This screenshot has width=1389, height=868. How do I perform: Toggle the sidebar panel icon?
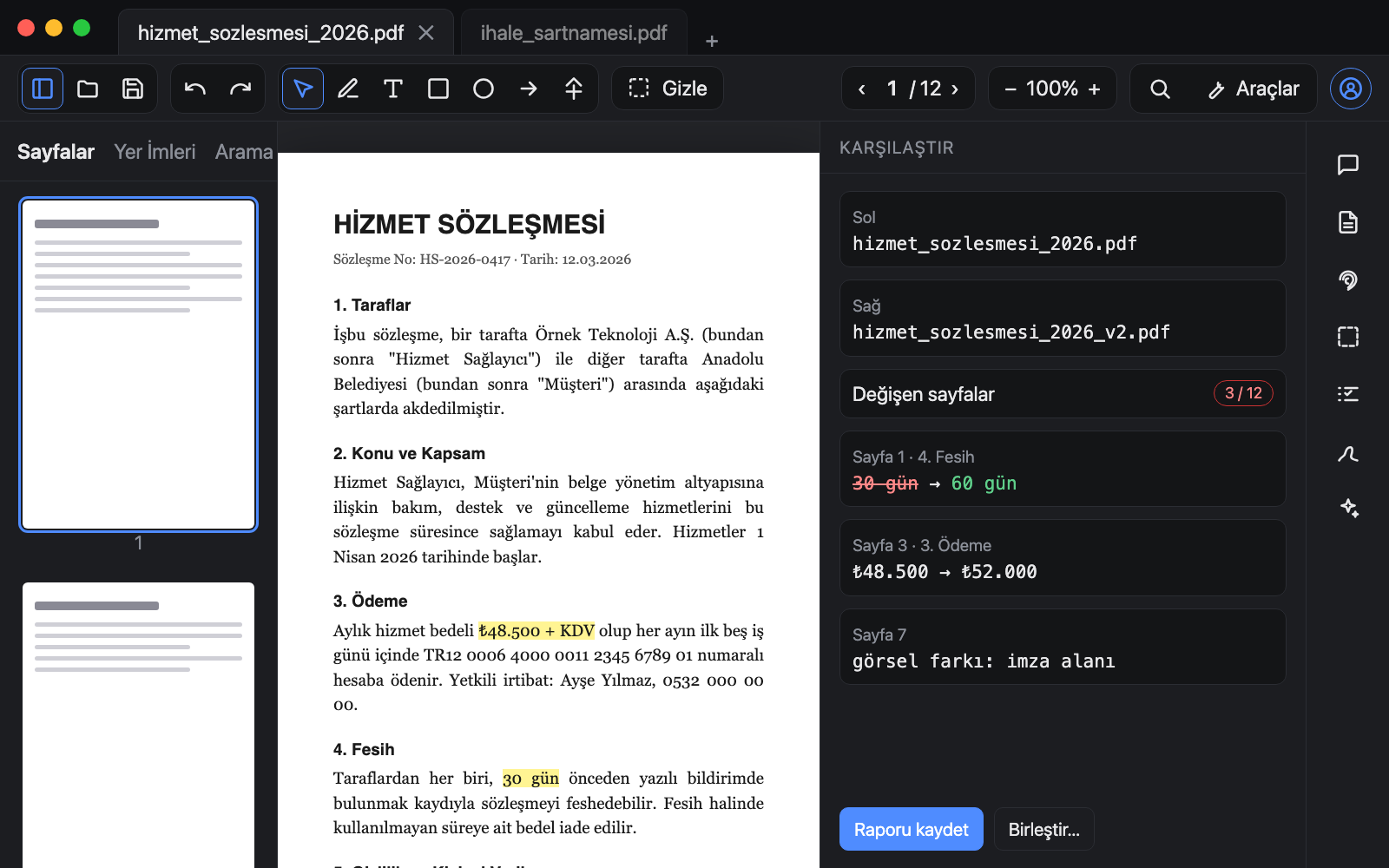[43, 89]
